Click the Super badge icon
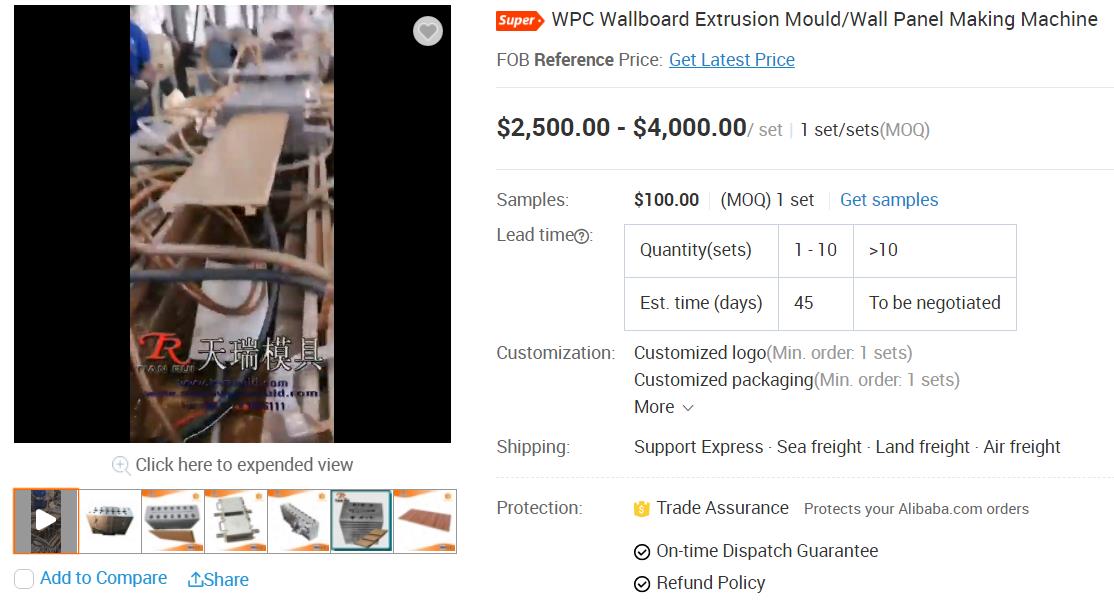This screenshot has height=609, width=1114. [519, 21]
